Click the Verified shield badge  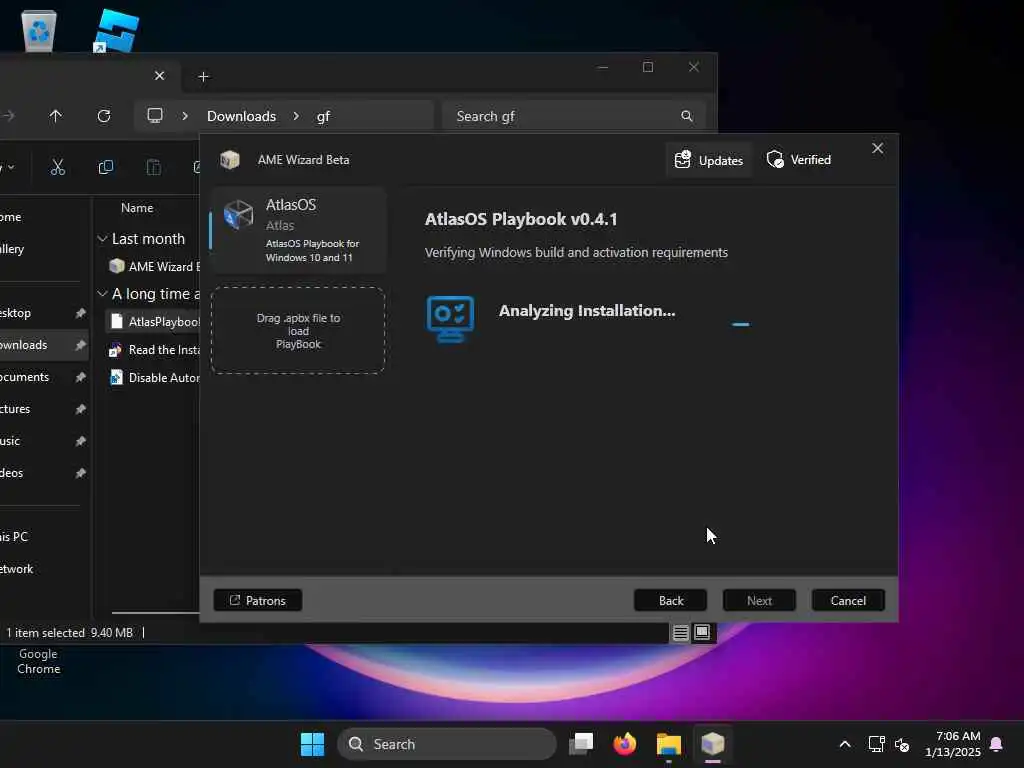798,160
